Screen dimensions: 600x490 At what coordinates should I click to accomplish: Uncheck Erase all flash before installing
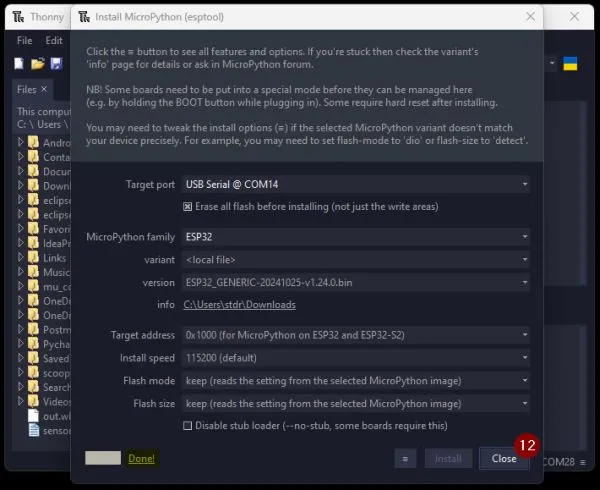(187, 207)
